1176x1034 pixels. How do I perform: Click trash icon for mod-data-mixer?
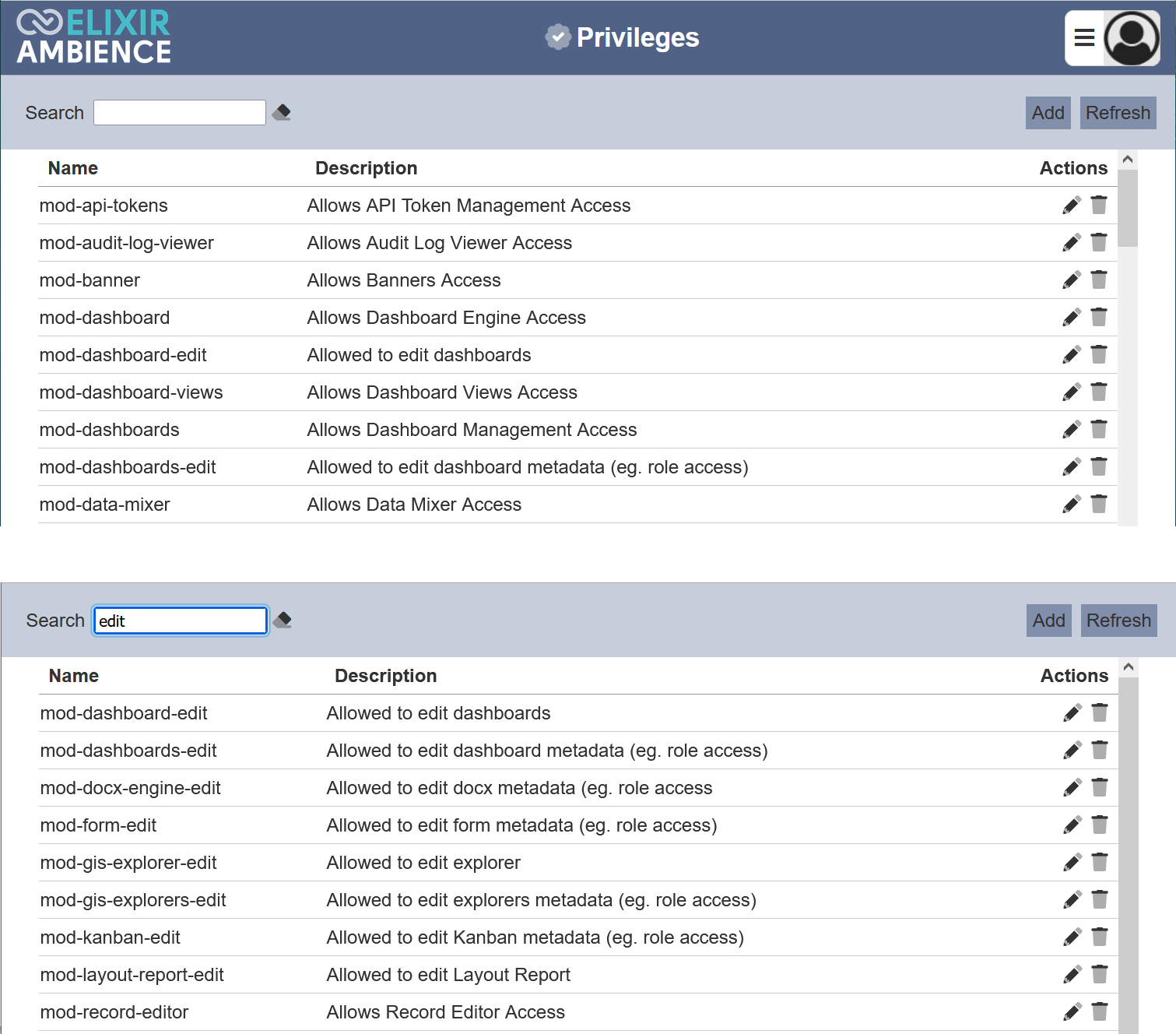(1098, 505)
